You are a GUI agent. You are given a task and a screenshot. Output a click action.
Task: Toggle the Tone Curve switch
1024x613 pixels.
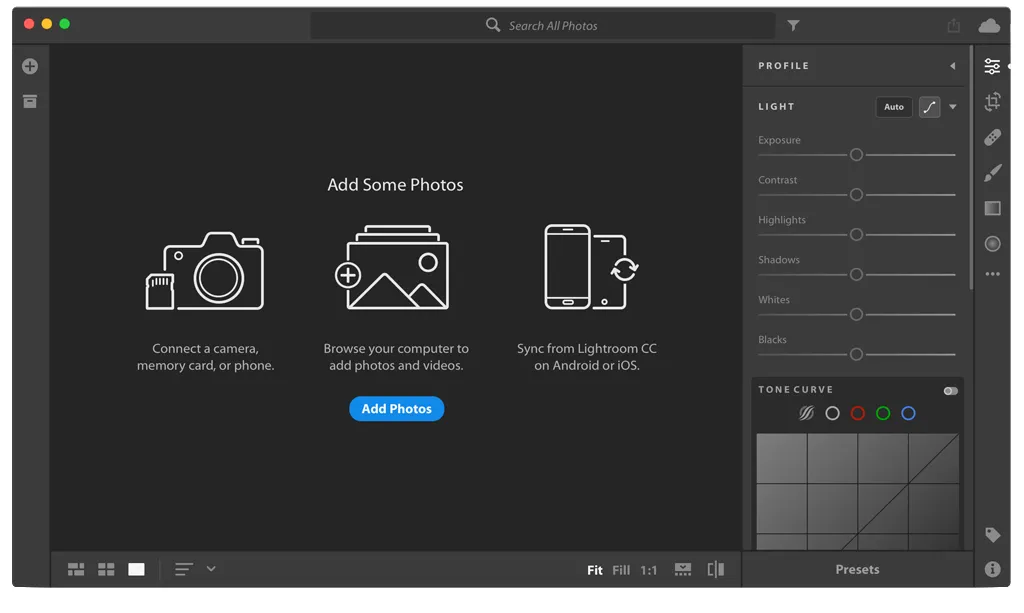coord(951,390)
